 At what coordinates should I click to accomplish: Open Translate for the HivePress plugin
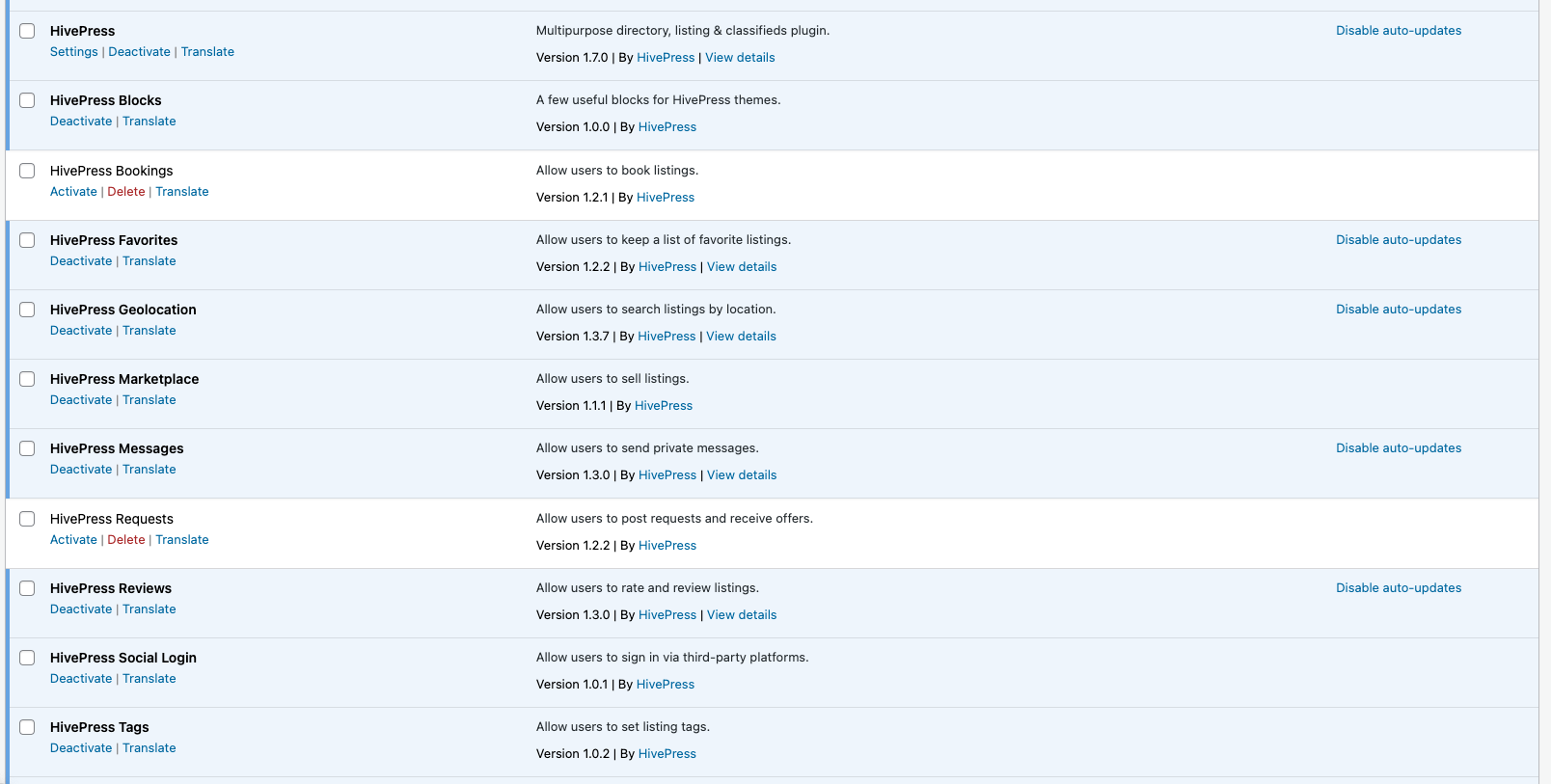click(207, 52)
